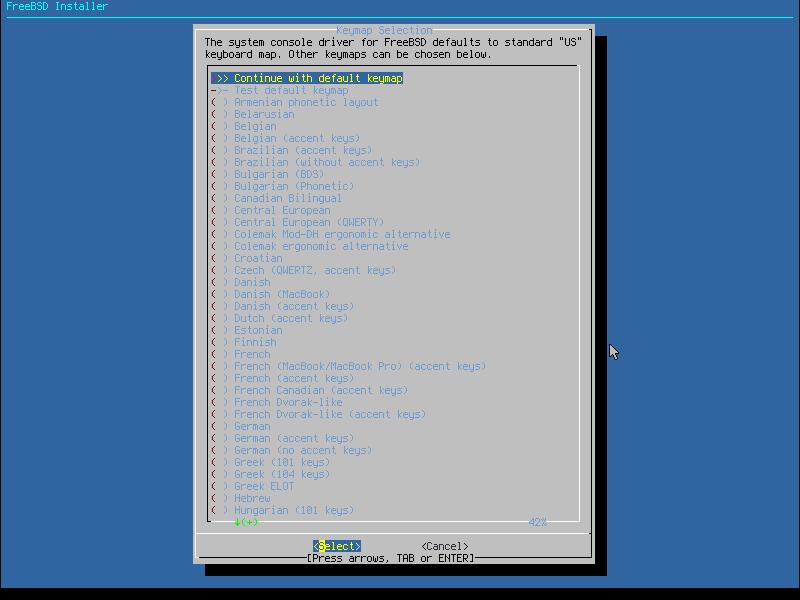Select French Canadian (accent keys) keymap
This screenshot has height=600, width=800.
tap(310, 390)
